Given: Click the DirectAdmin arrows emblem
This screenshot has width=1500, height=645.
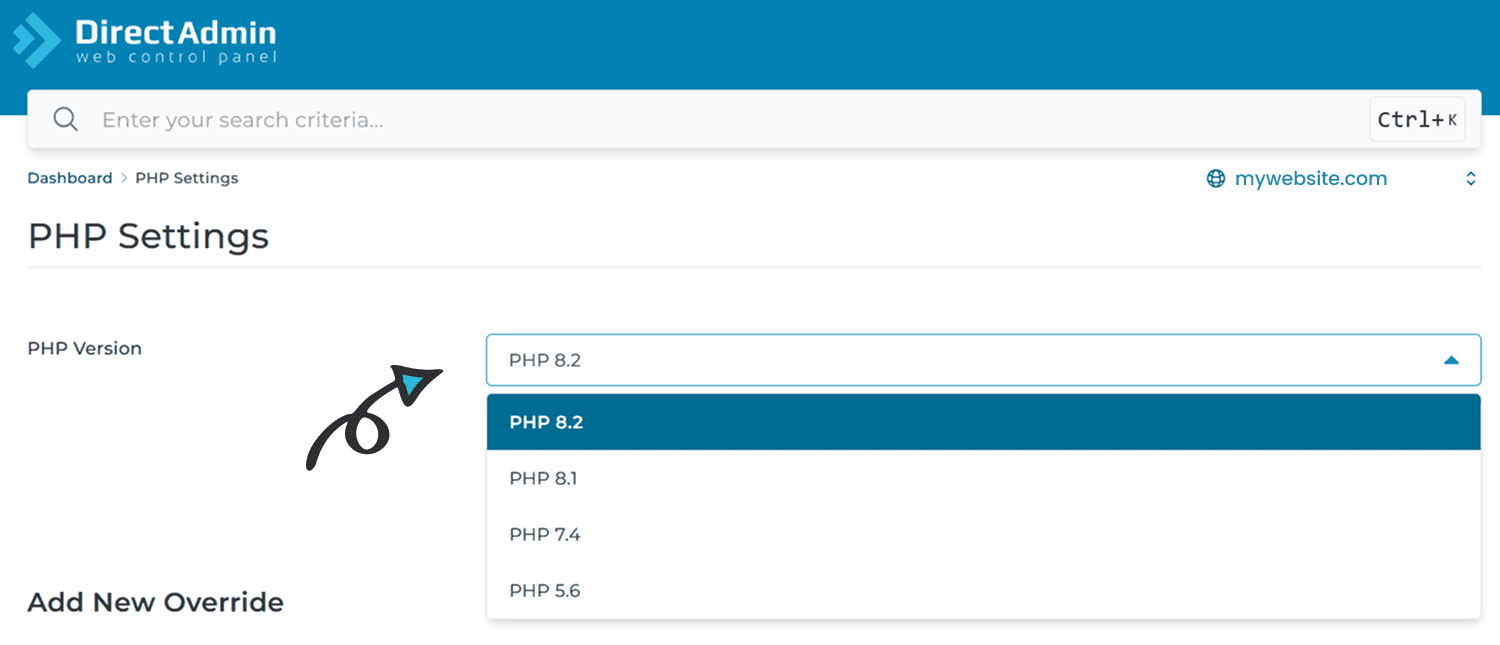Looking at the screenshot, I should (x=33, y=40).
